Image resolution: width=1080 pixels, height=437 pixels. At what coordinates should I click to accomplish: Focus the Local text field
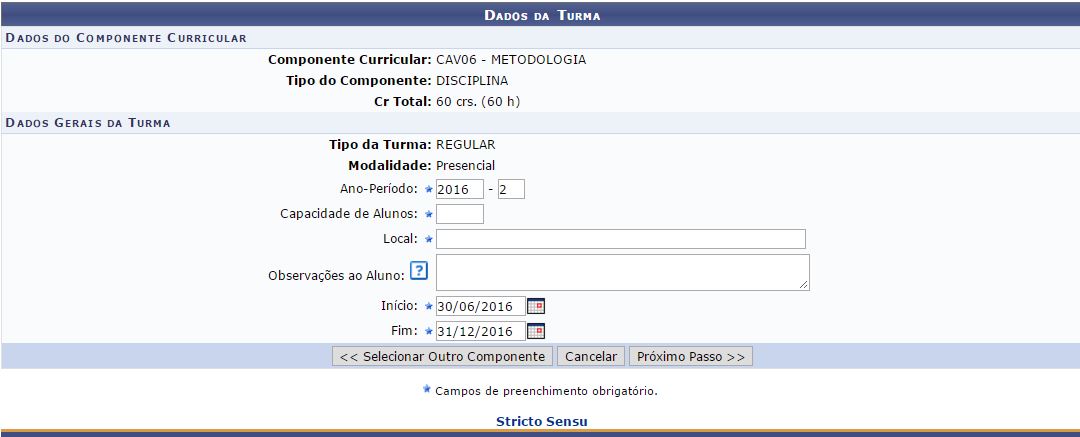[620, 239]
